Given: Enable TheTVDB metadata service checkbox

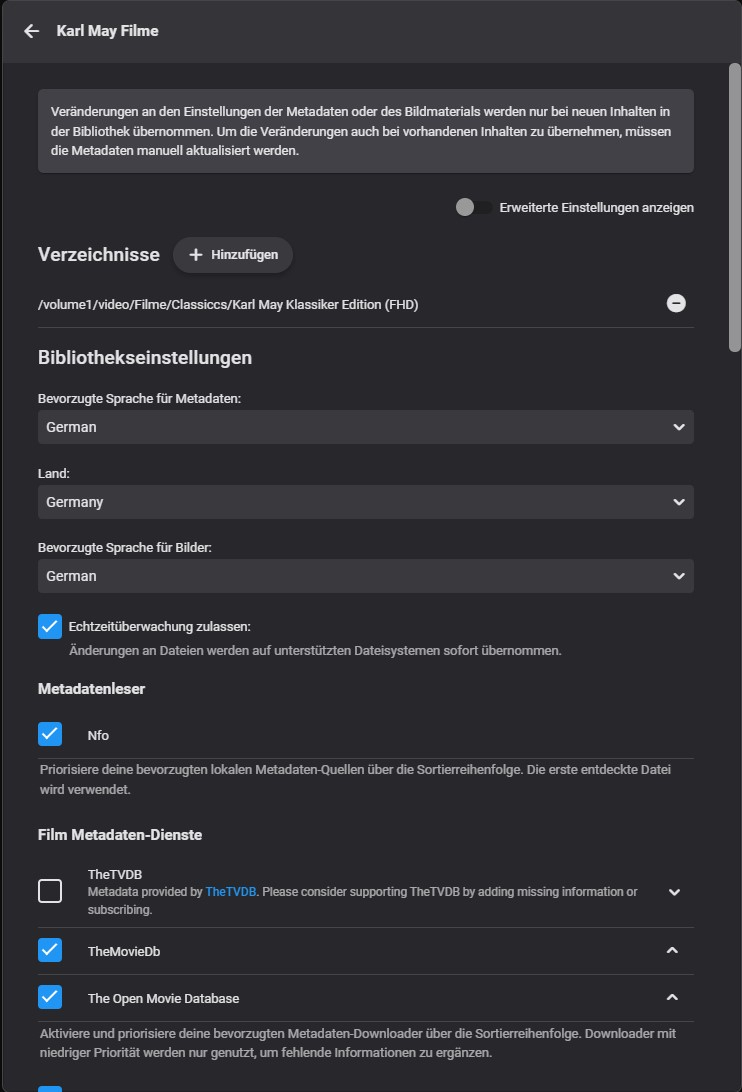Looking at the screenshot, I should 50,891.
